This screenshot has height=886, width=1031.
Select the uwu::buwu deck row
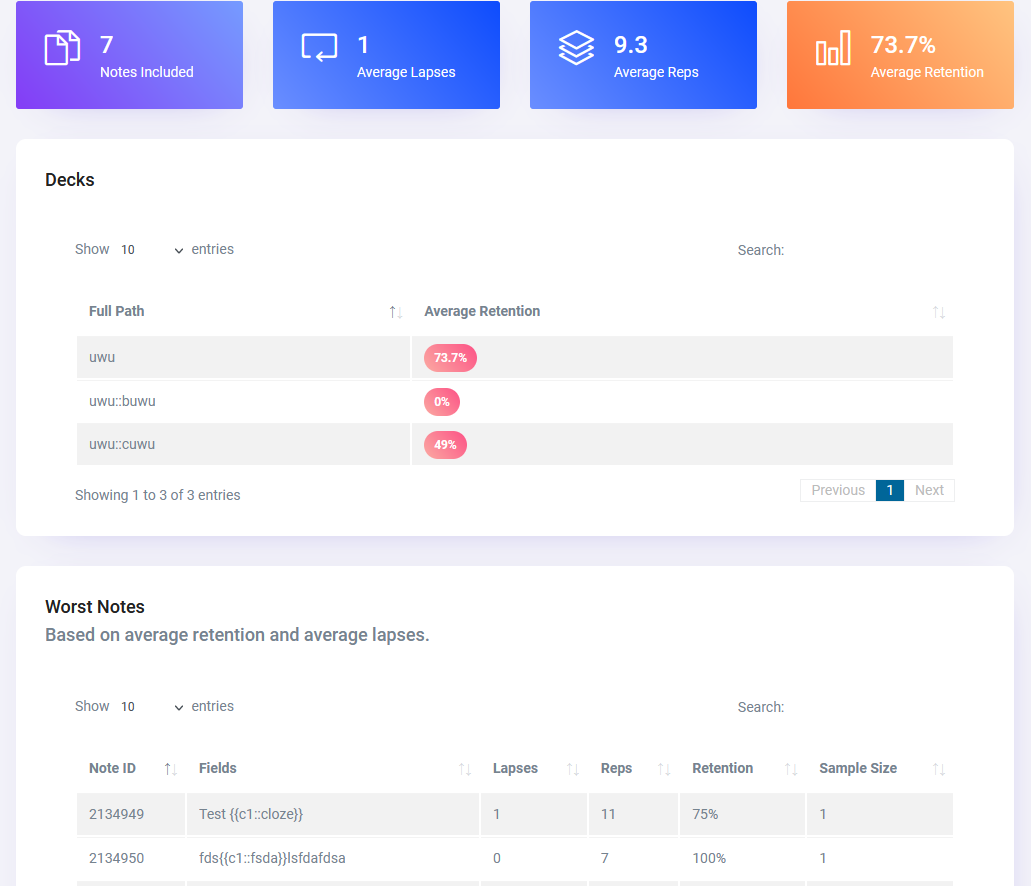coord(122,401)
